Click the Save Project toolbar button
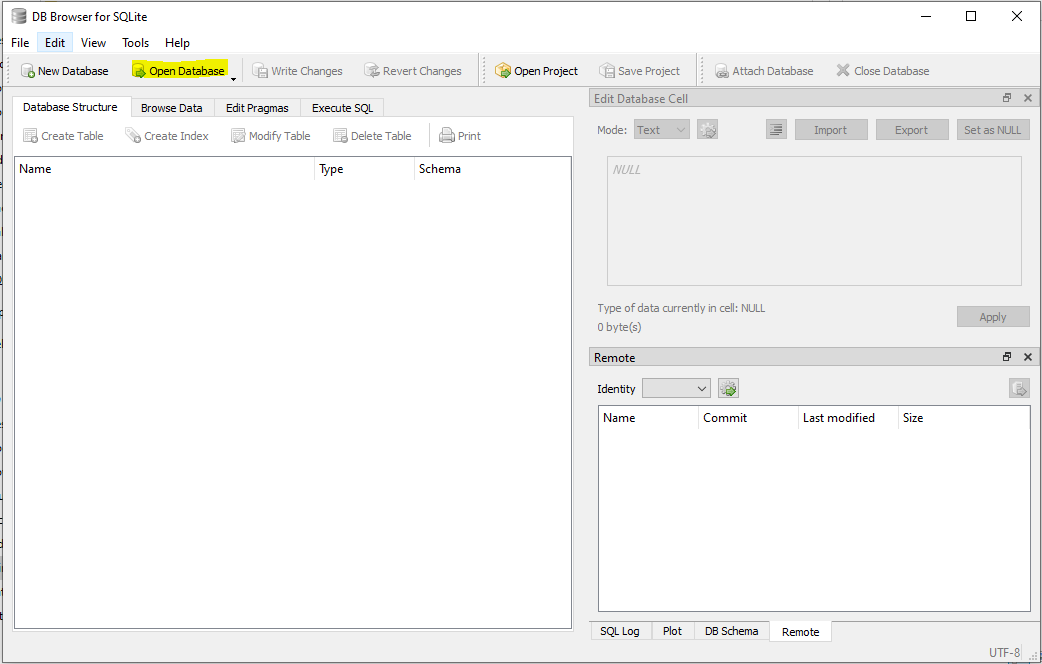Image resolution: width=1042 pixels, height=664 pixels. tap(639, 70)
